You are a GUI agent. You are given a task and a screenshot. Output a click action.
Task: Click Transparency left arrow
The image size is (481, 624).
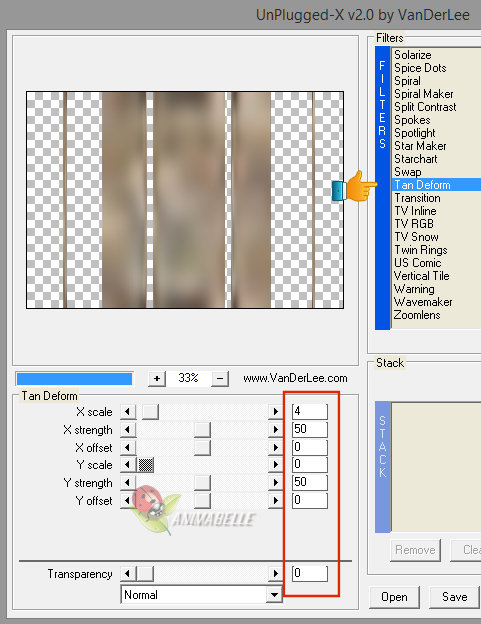click(x=128, y=574)
